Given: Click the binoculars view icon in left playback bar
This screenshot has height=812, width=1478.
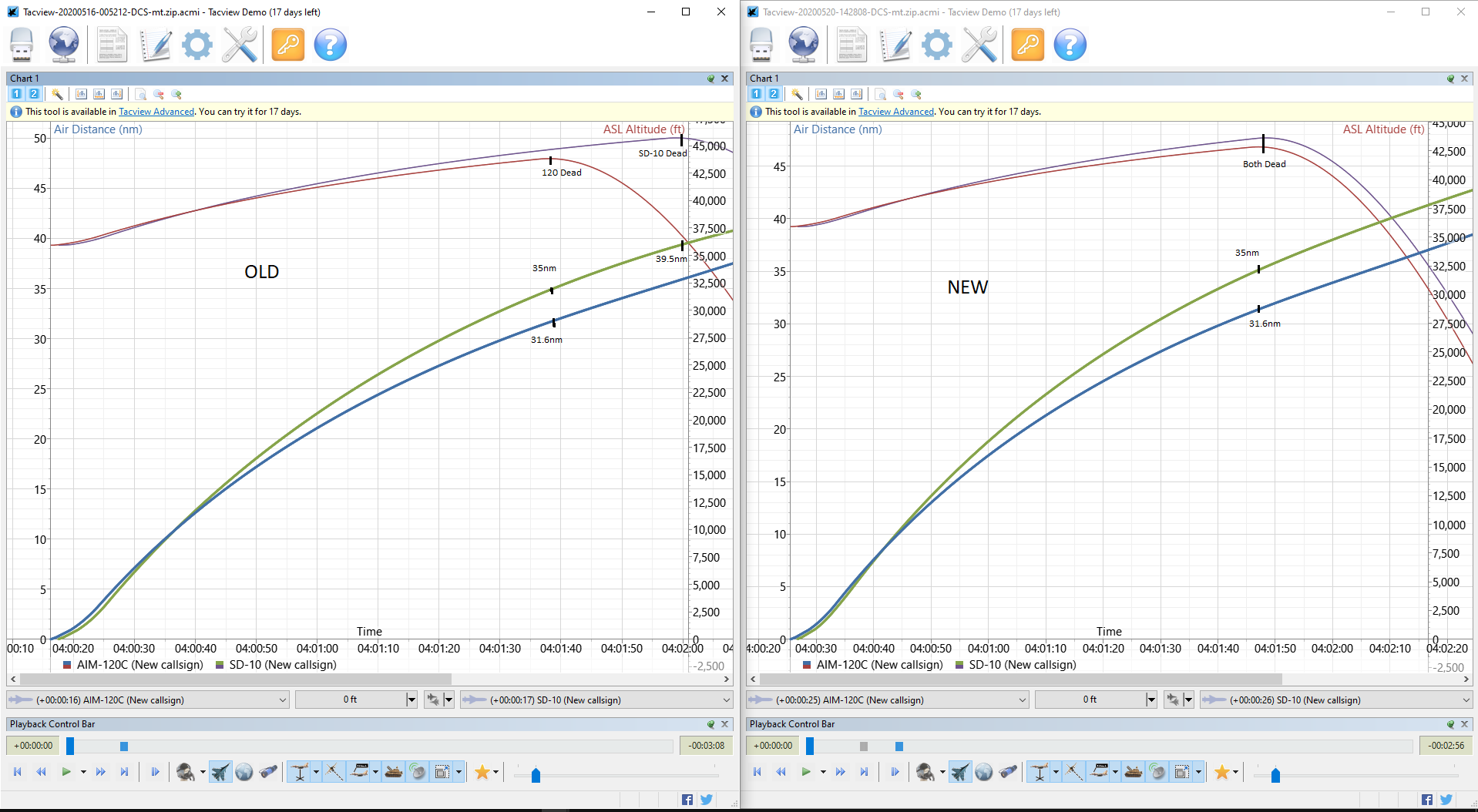Looking at the screenshot, I should pos(268,772).
